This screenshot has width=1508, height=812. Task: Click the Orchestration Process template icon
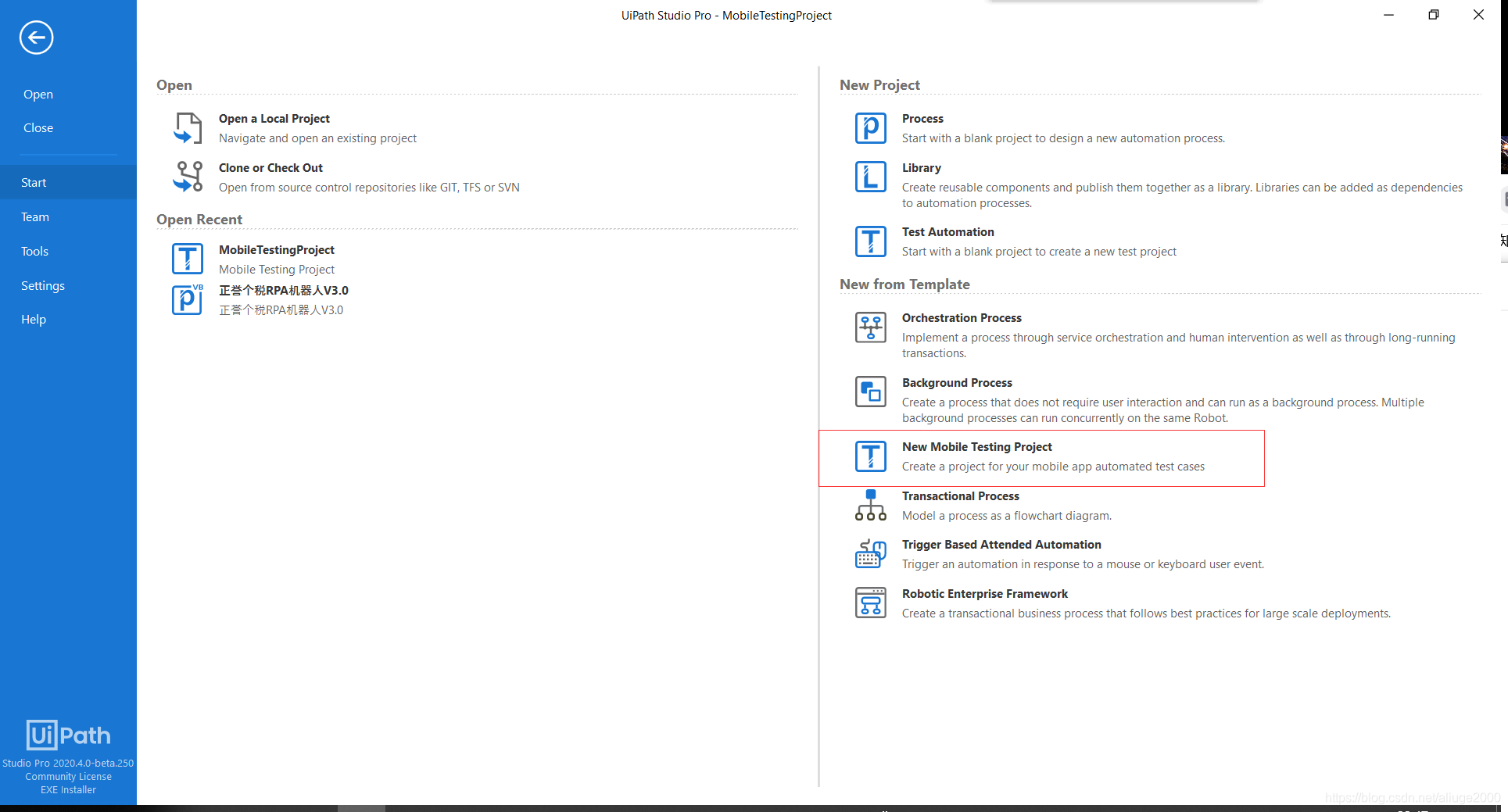870,327
